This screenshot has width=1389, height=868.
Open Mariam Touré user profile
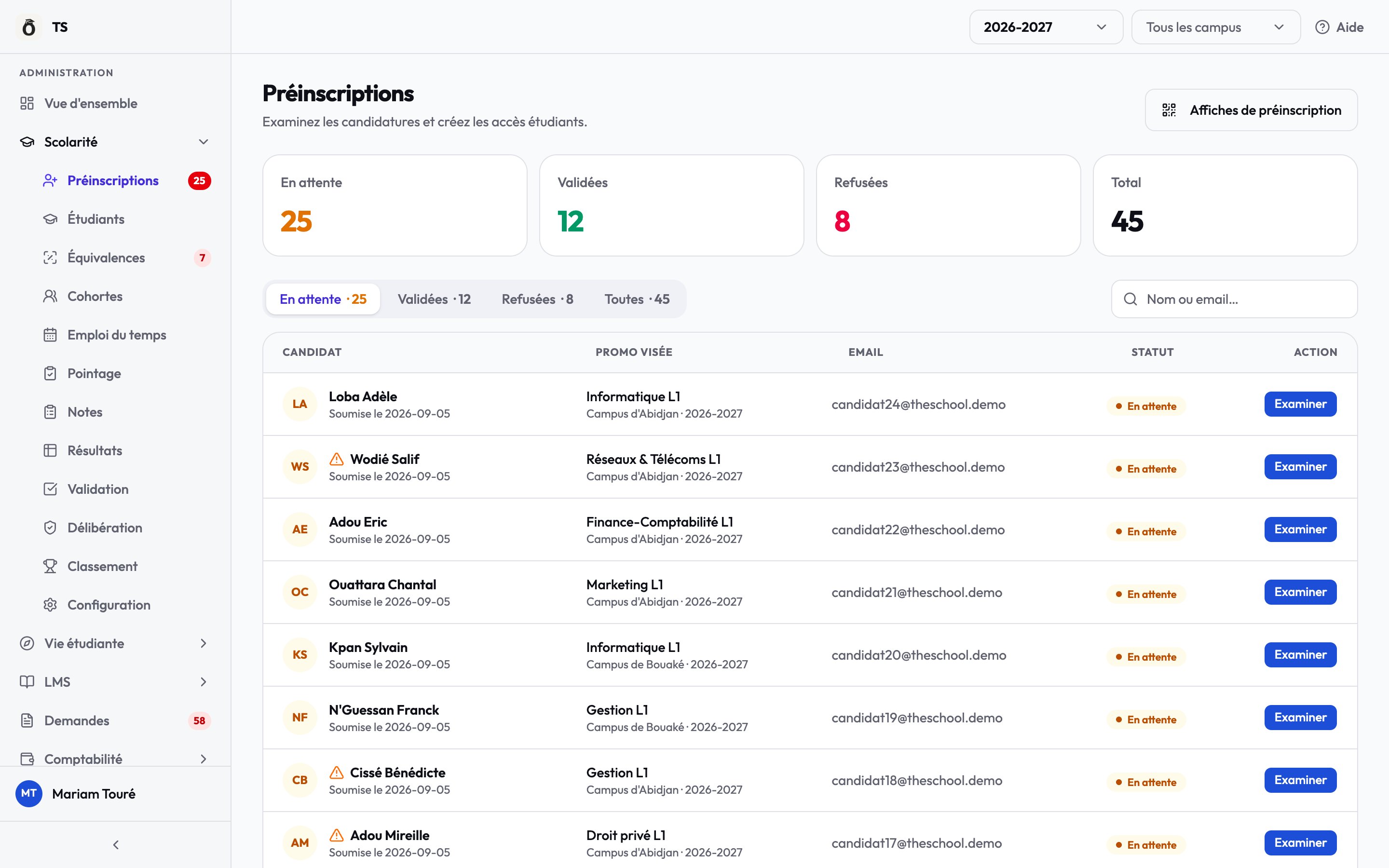tap(115, 793)
